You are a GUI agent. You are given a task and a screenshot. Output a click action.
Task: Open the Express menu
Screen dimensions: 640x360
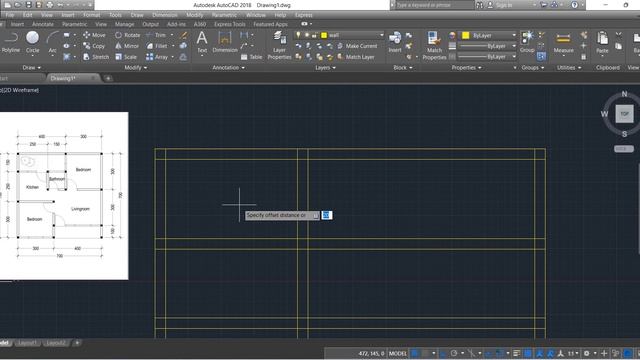[x=304, y=15]
